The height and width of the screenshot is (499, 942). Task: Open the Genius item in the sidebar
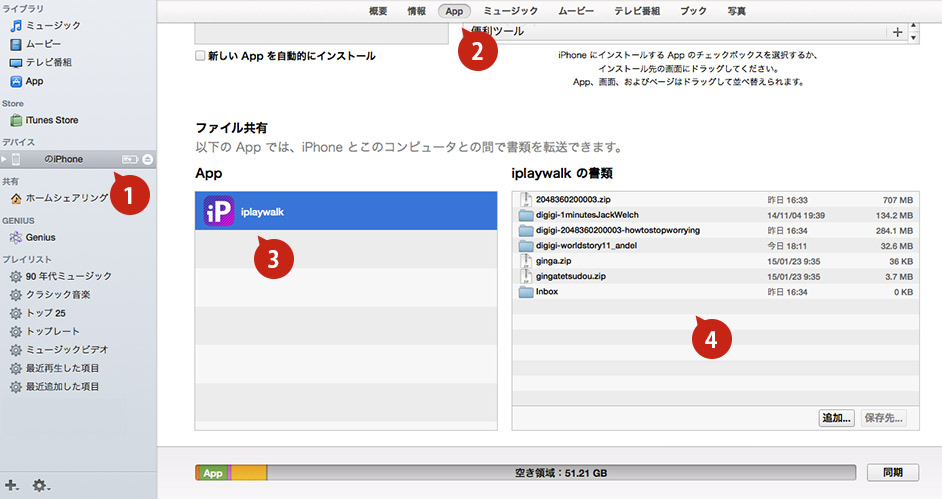pyautogui.click(x=33, y=237)
